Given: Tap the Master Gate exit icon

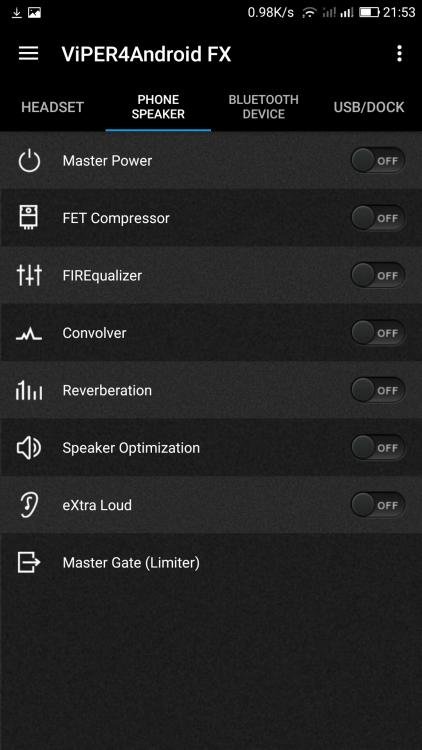Looking at the screenshot, I should point(29,562).
